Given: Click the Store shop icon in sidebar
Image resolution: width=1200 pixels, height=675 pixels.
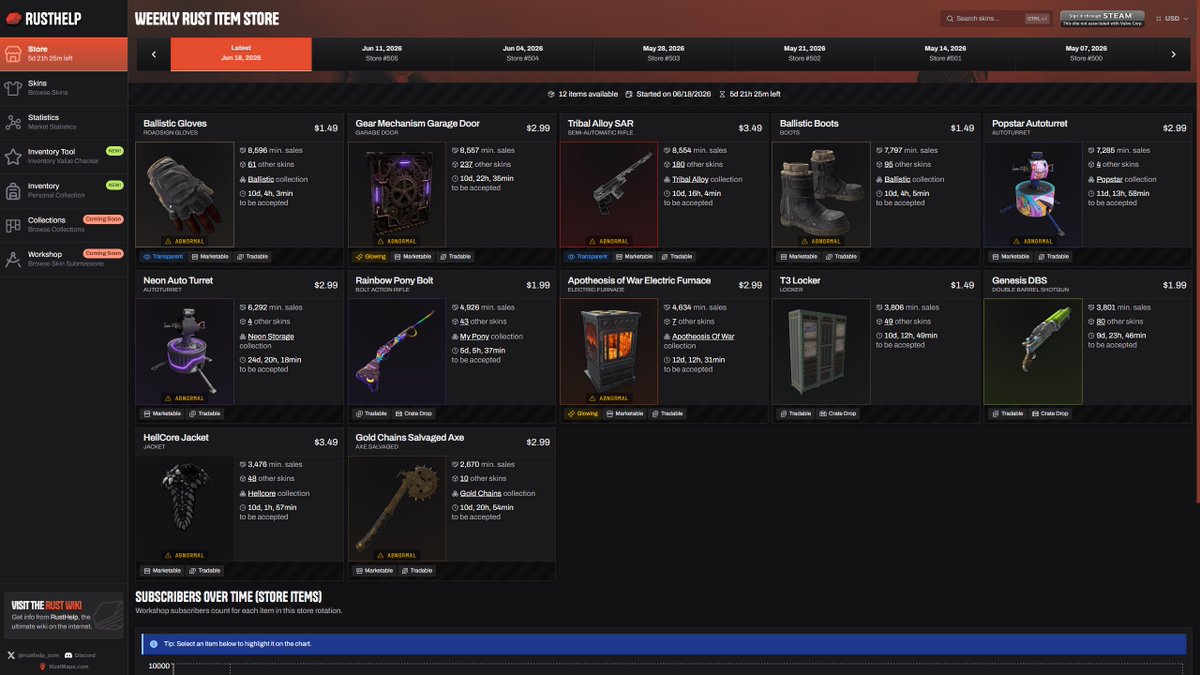Looking at the screenshot, I should click(x=13, y=54).
